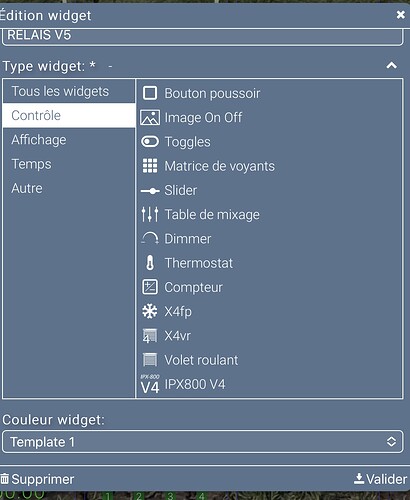Screen dimensions: 410x500
Task: Click the RELAIS V5 name field
Action: coord(203,36)
